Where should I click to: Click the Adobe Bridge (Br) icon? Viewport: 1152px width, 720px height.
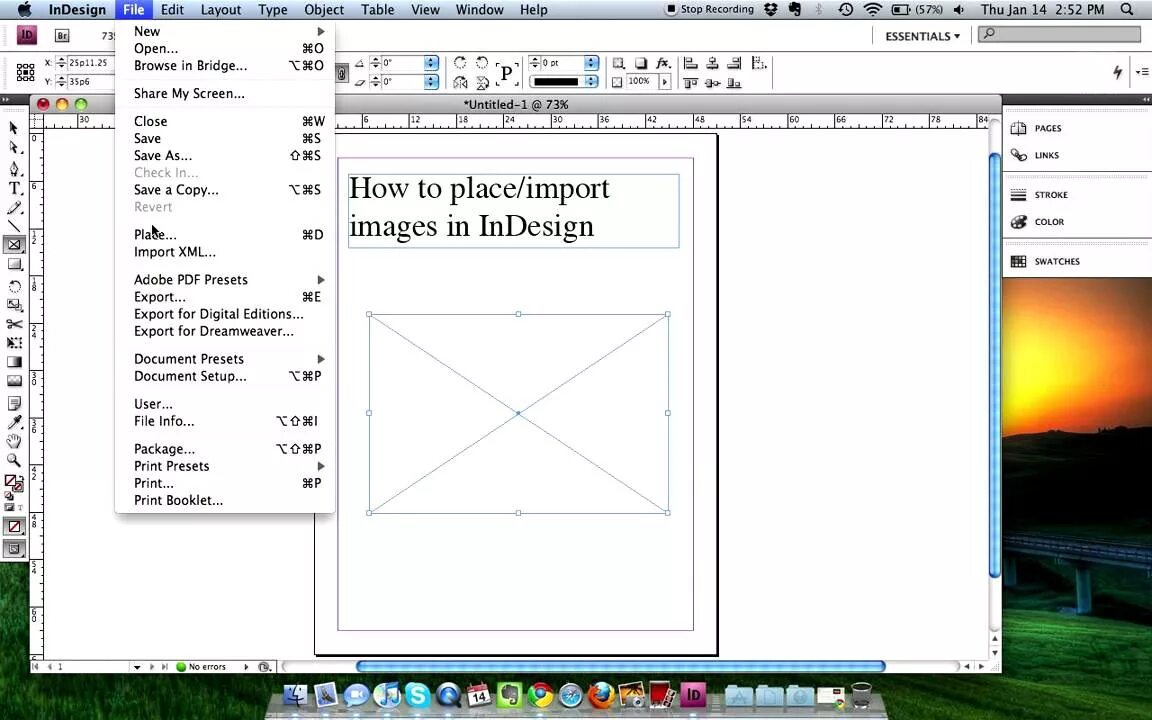[x=62, y=36]
